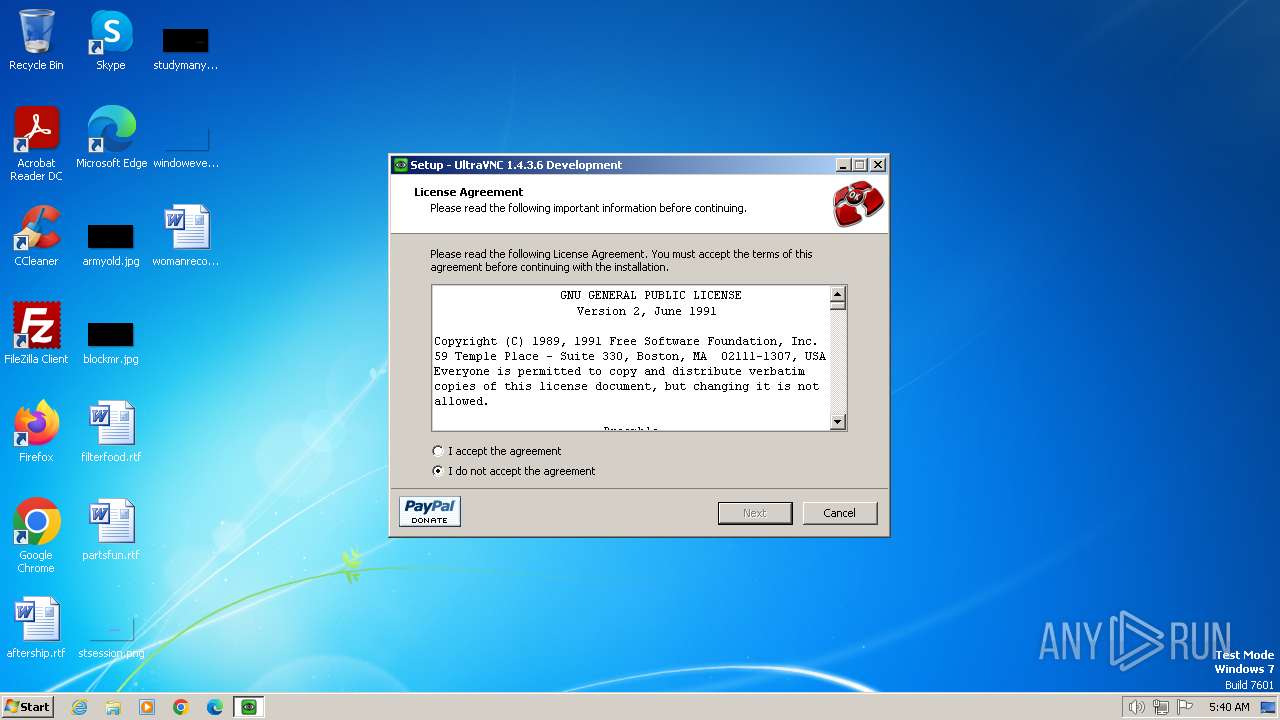
Task: Select the Google Chrome desktop shortcut
Action: (36, 536)
